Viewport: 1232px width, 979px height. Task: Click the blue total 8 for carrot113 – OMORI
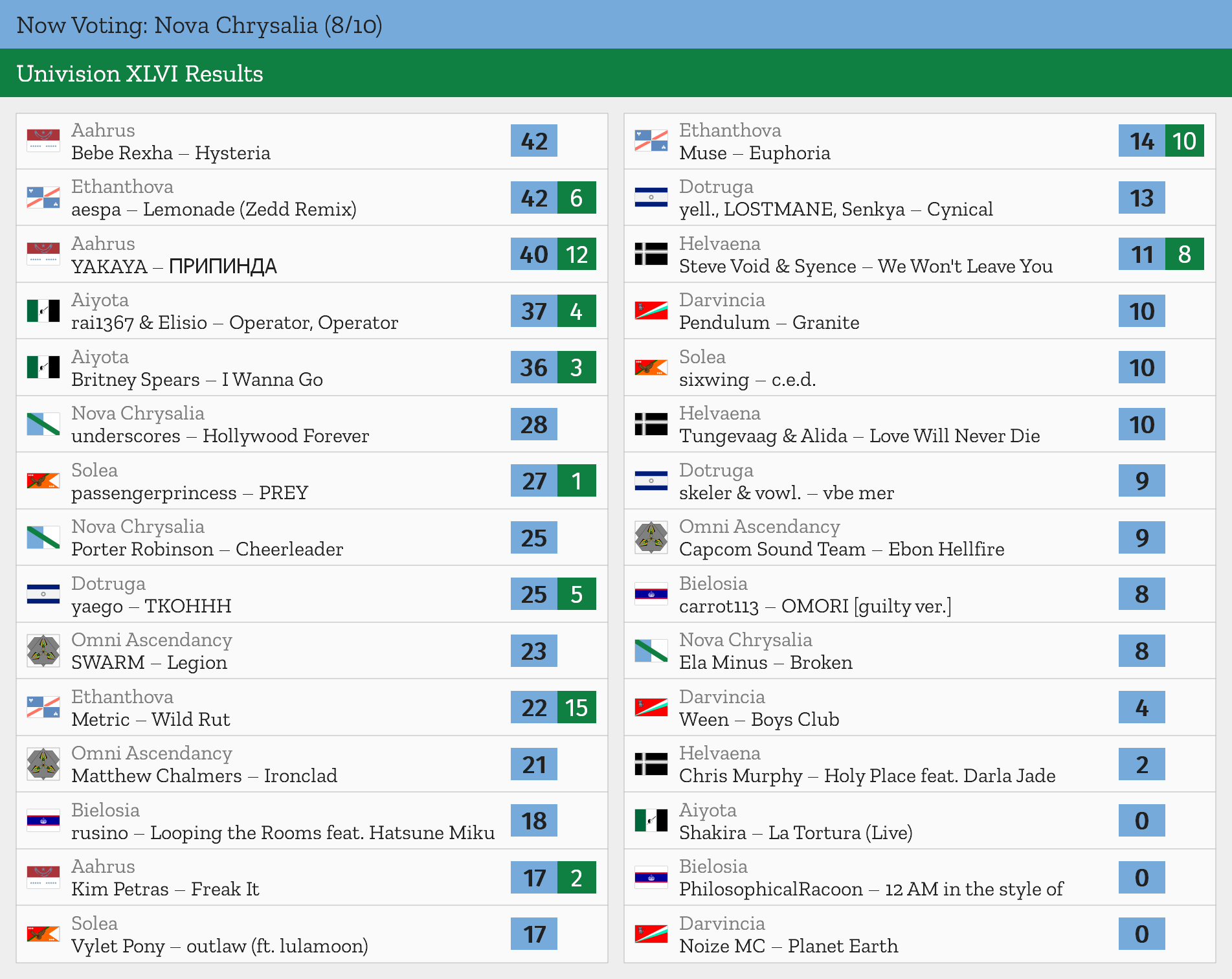(x=1142, y=594)
